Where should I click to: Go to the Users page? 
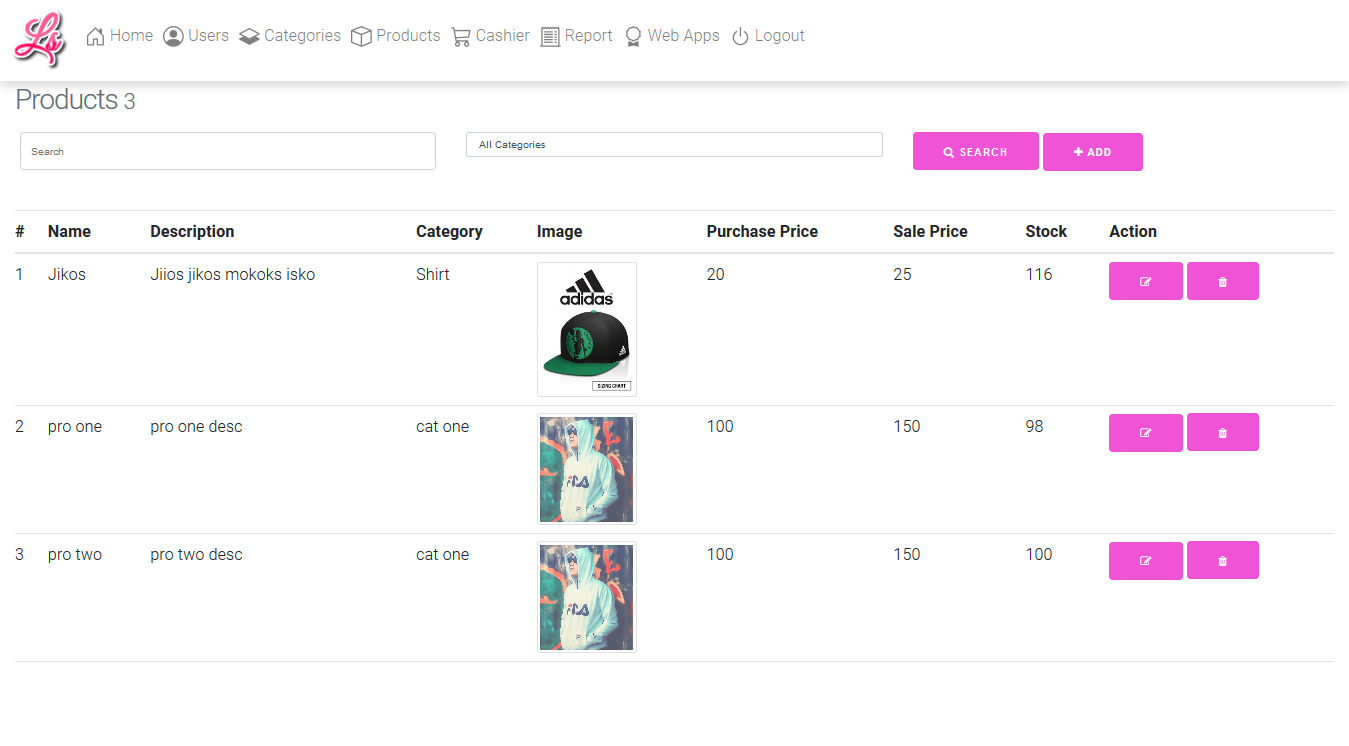point(196,36)
